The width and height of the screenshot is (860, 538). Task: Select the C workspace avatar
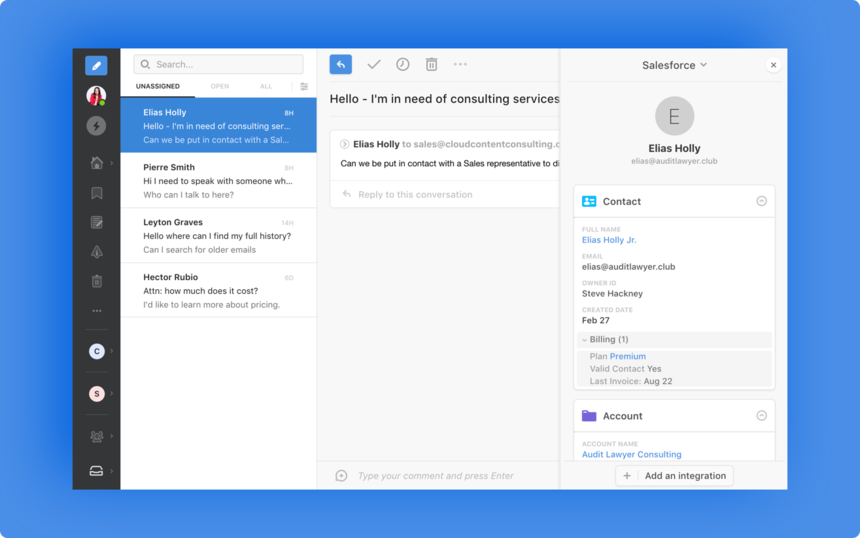click(97, 351)
